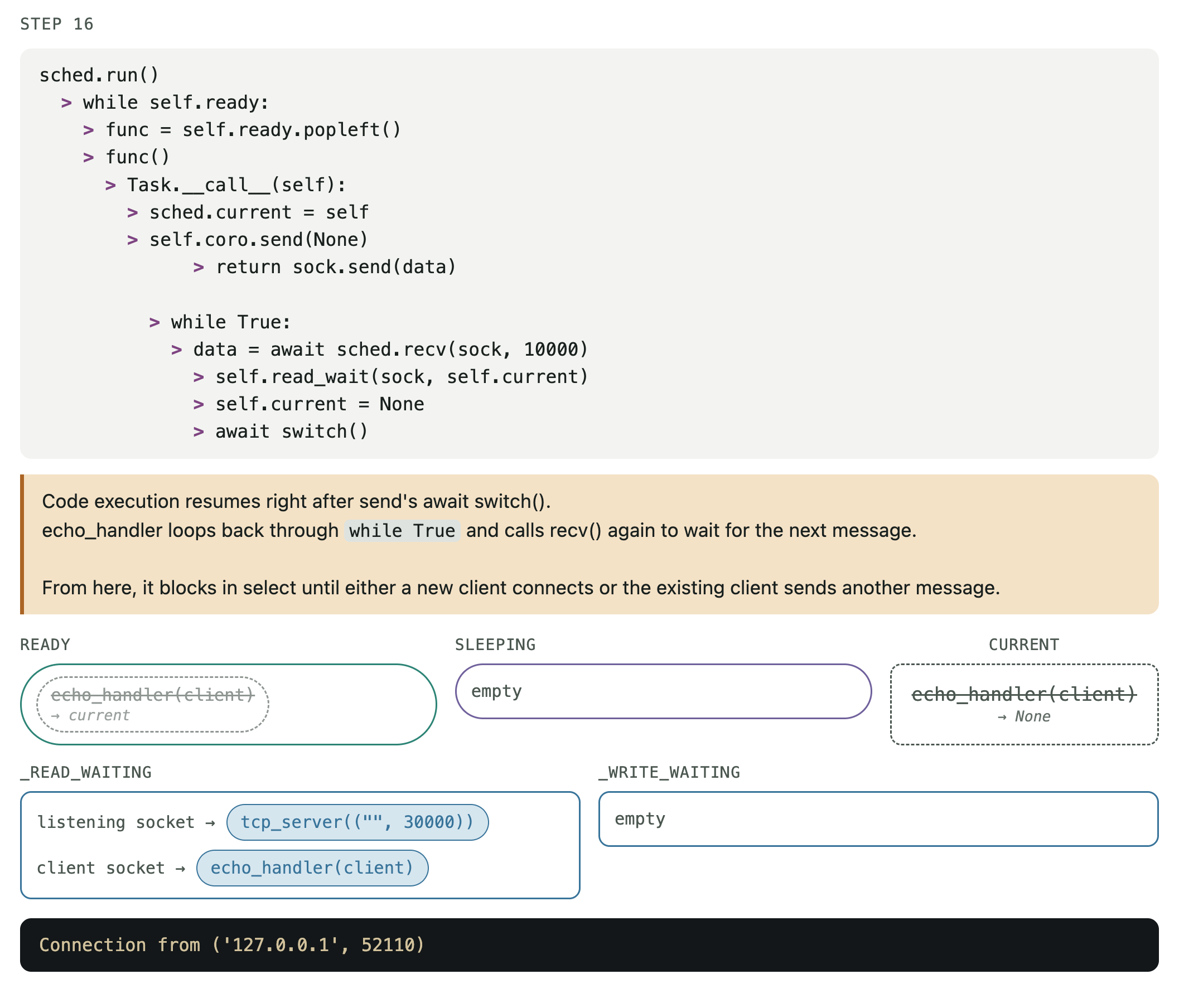
Task: Click sentence starting 'From here, it blocks in select'
Action: (521, 588)
